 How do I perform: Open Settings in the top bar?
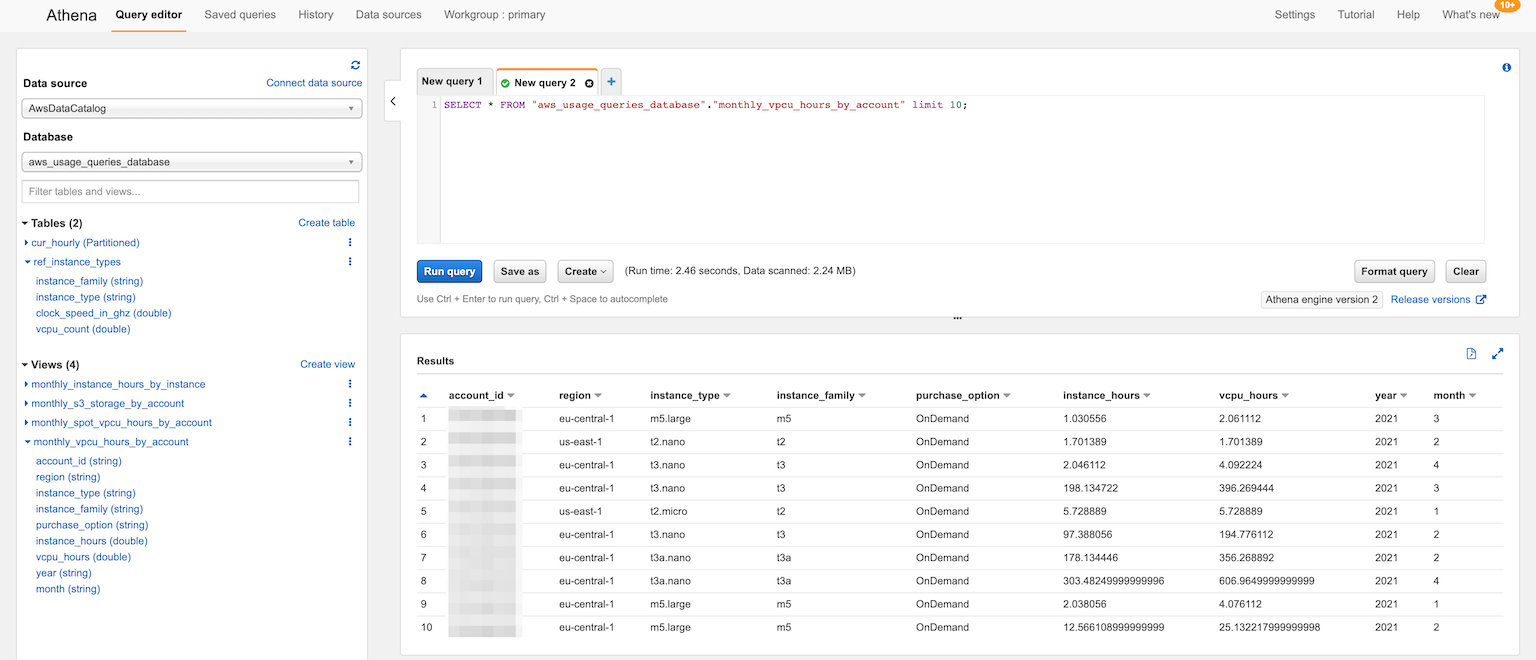1295,15
